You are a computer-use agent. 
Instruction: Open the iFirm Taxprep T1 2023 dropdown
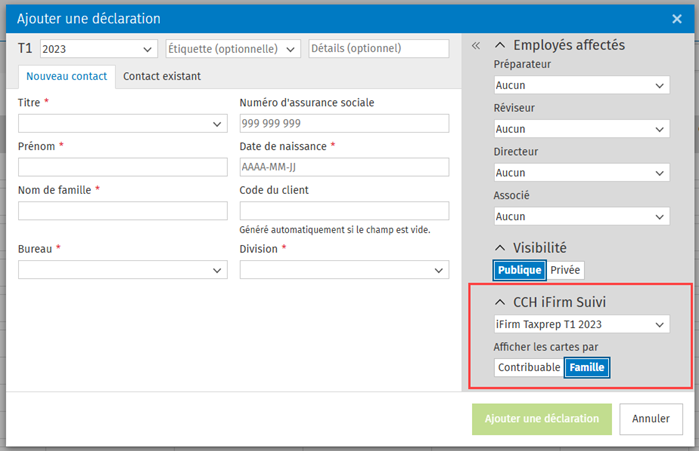point(581,325)
